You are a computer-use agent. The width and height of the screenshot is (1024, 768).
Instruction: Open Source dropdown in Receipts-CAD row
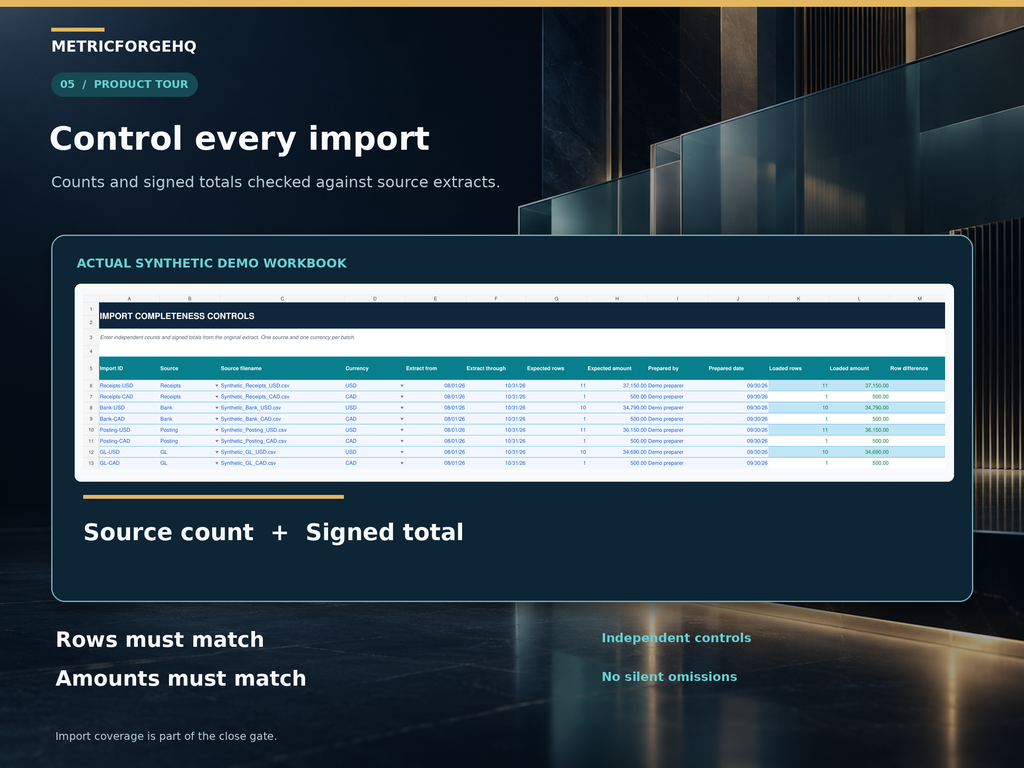click(217, 397)
